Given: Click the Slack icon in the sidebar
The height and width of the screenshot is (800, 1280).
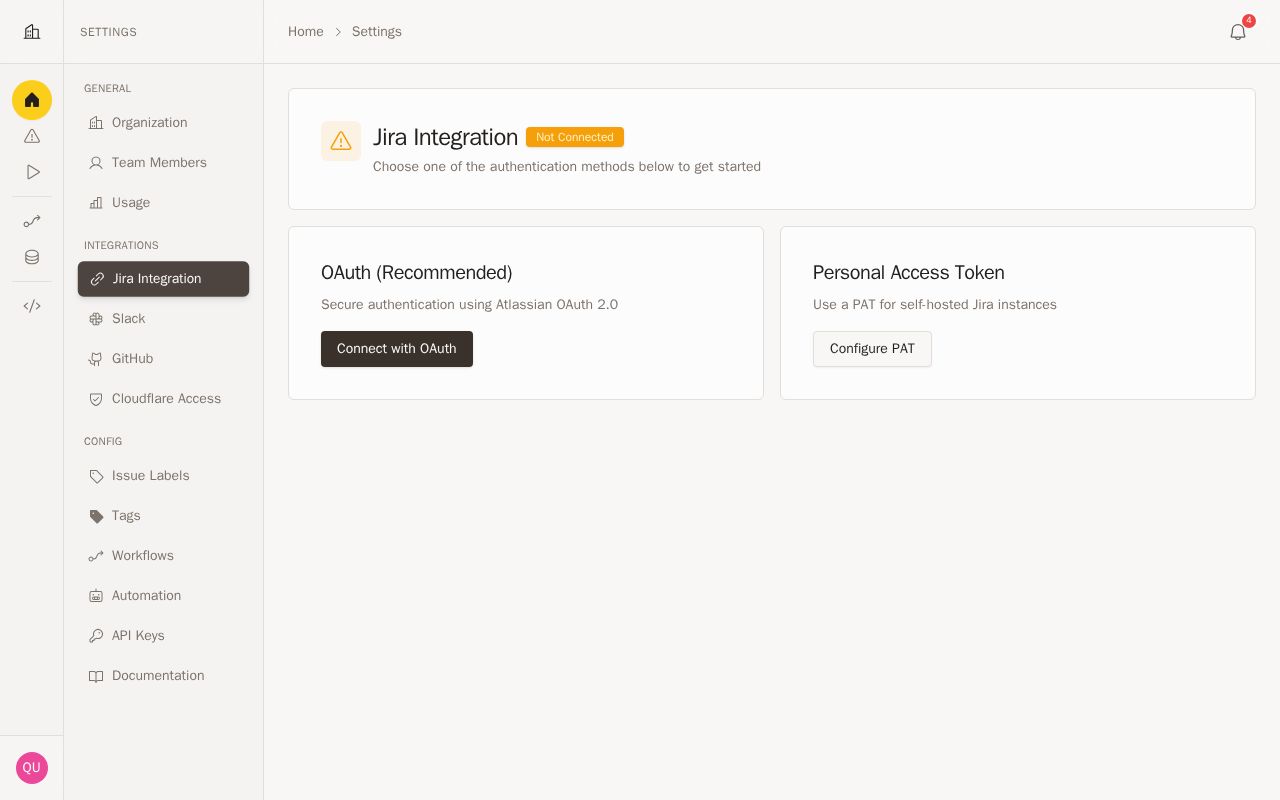Looking at the screenshot, I should 96,319.
